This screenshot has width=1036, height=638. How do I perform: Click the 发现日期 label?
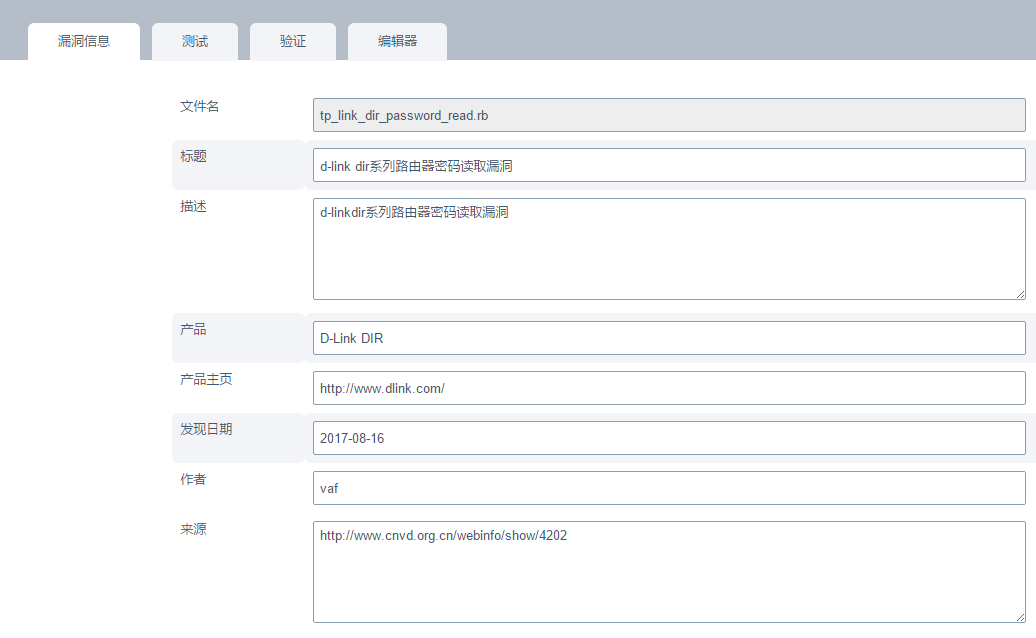[206, 429]
